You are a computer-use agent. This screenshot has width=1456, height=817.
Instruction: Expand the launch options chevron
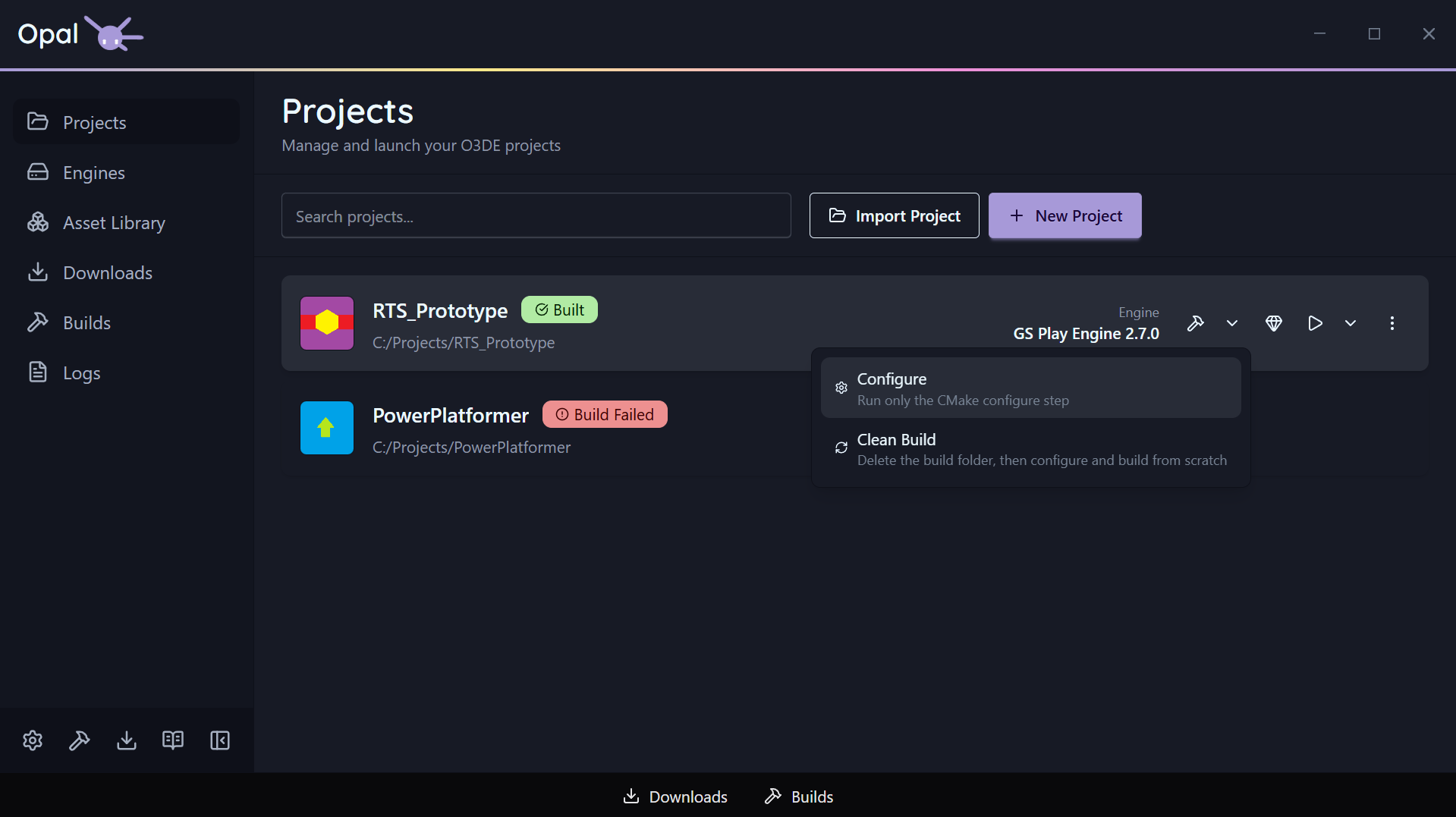tap(1351, 323)
